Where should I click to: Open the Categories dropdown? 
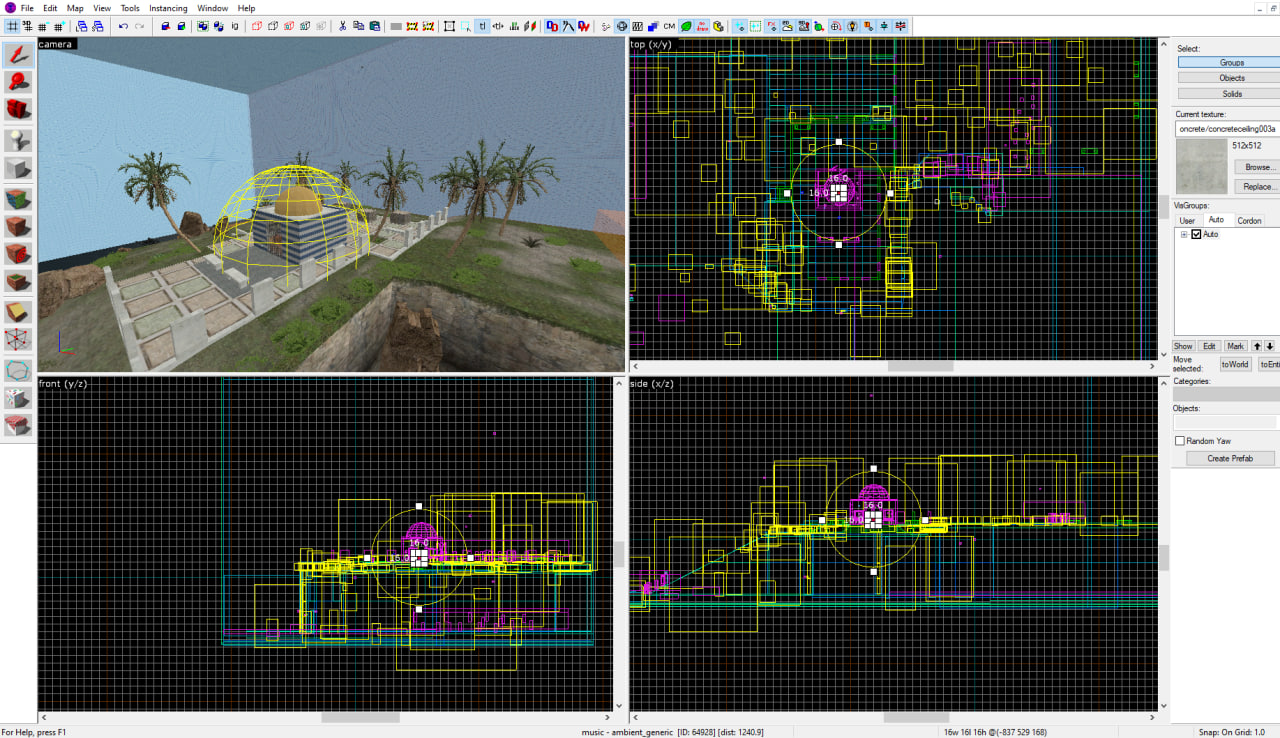coord(1226,394)
